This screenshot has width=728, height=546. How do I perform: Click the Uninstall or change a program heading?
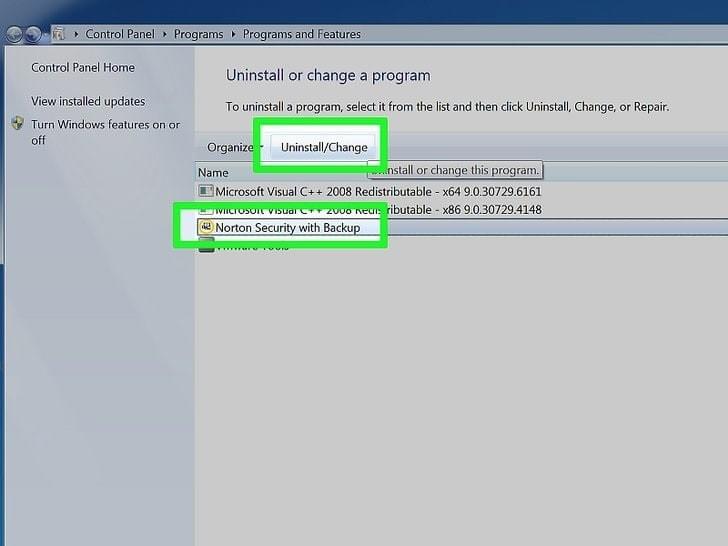click(x=328, y=75)
